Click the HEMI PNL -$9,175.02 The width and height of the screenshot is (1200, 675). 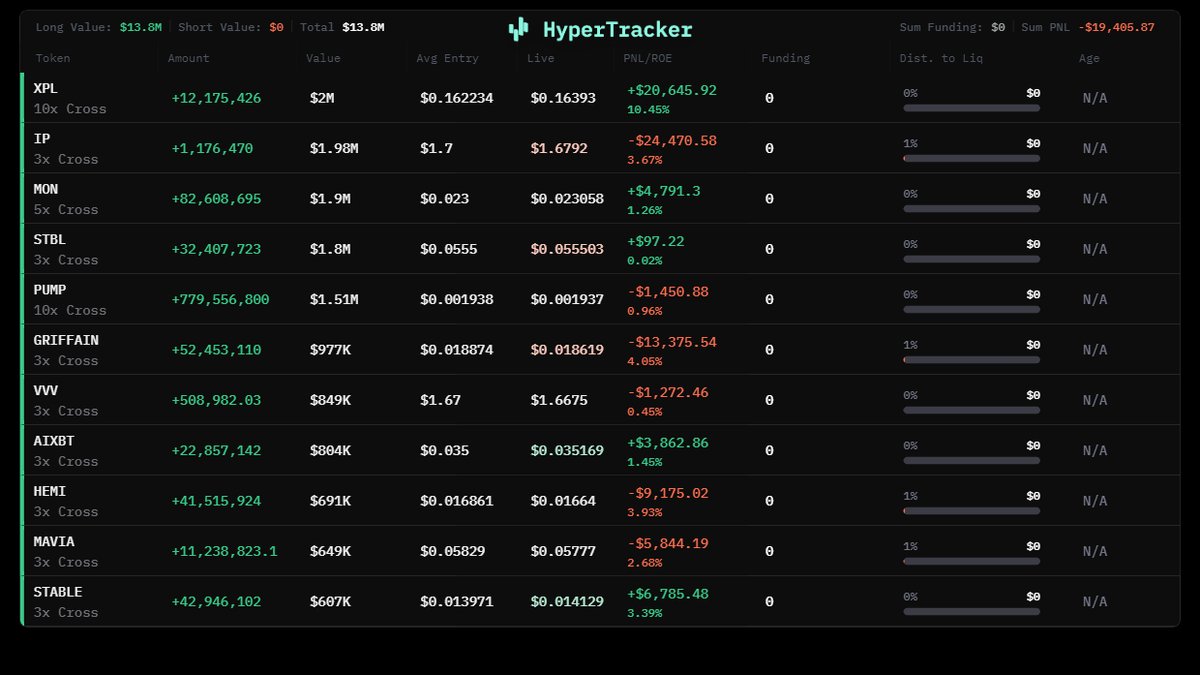[668, 493]
